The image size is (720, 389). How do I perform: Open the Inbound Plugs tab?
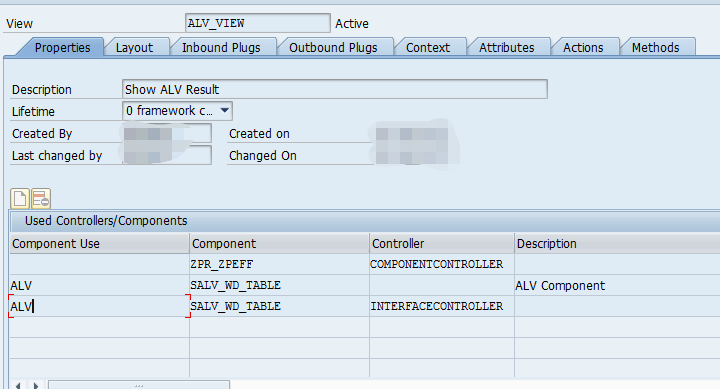[x=221, y=47]
